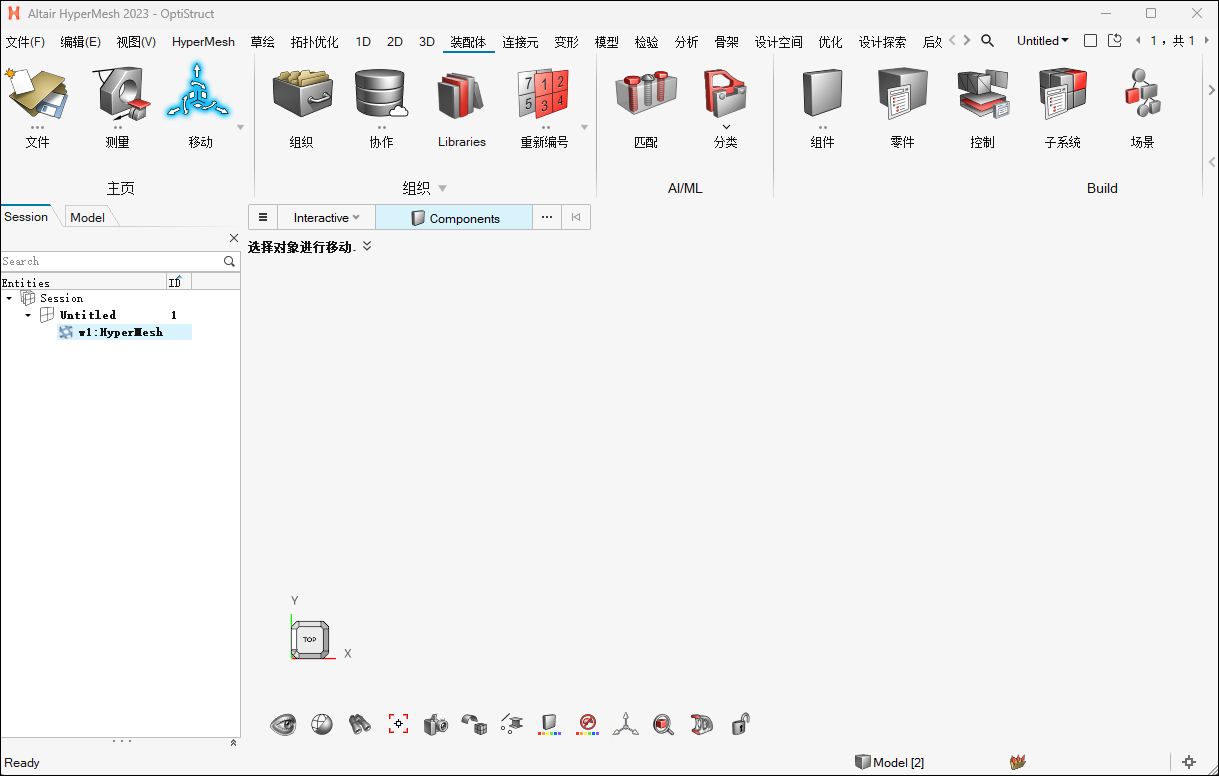Select the 测量 (Measure) tool icon

[x=120, y=94]
